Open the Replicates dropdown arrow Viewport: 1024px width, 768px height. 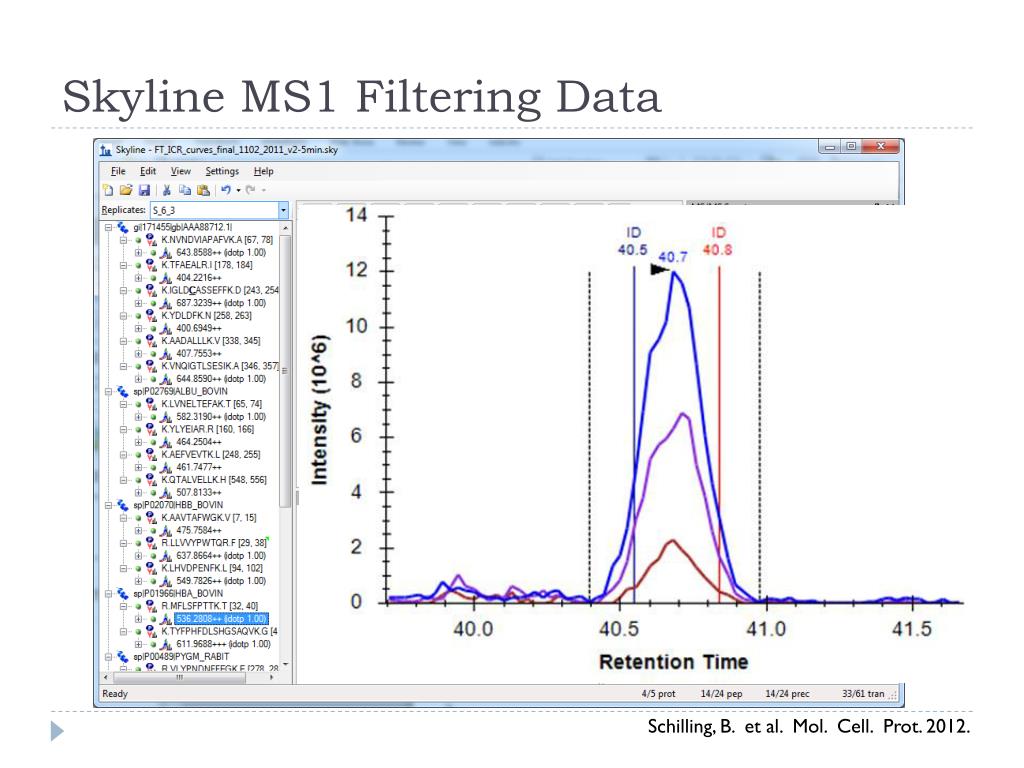click(283, 210)
